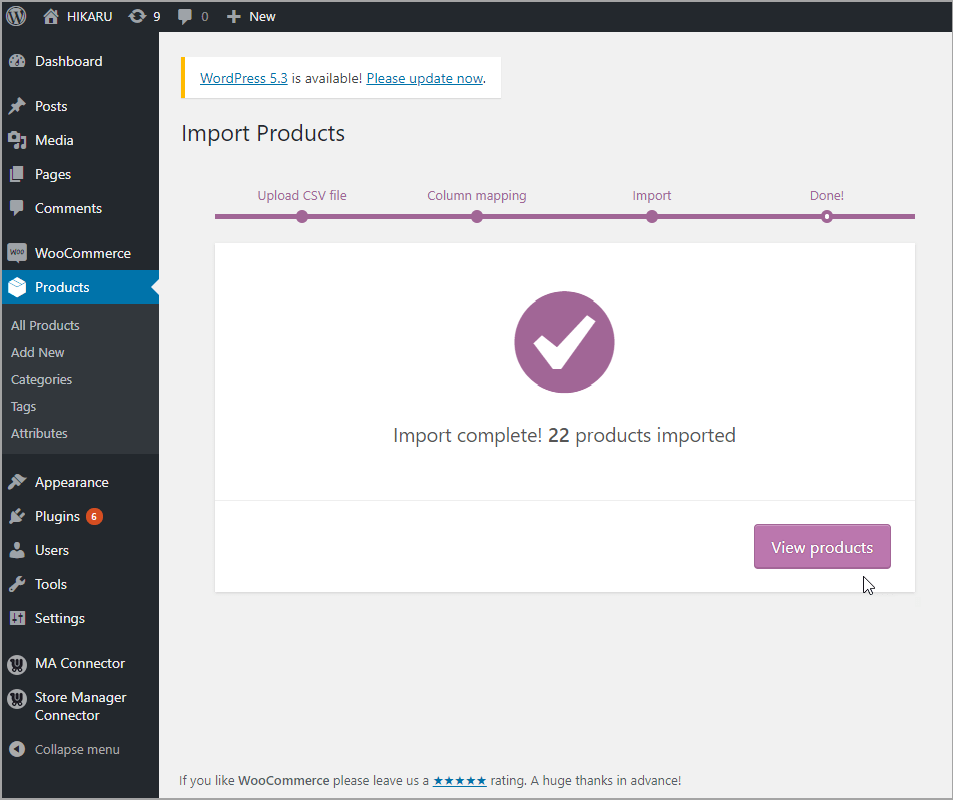Click the plus icon next to New
Viewport: 953px width, 800px height.
[233, 16]
